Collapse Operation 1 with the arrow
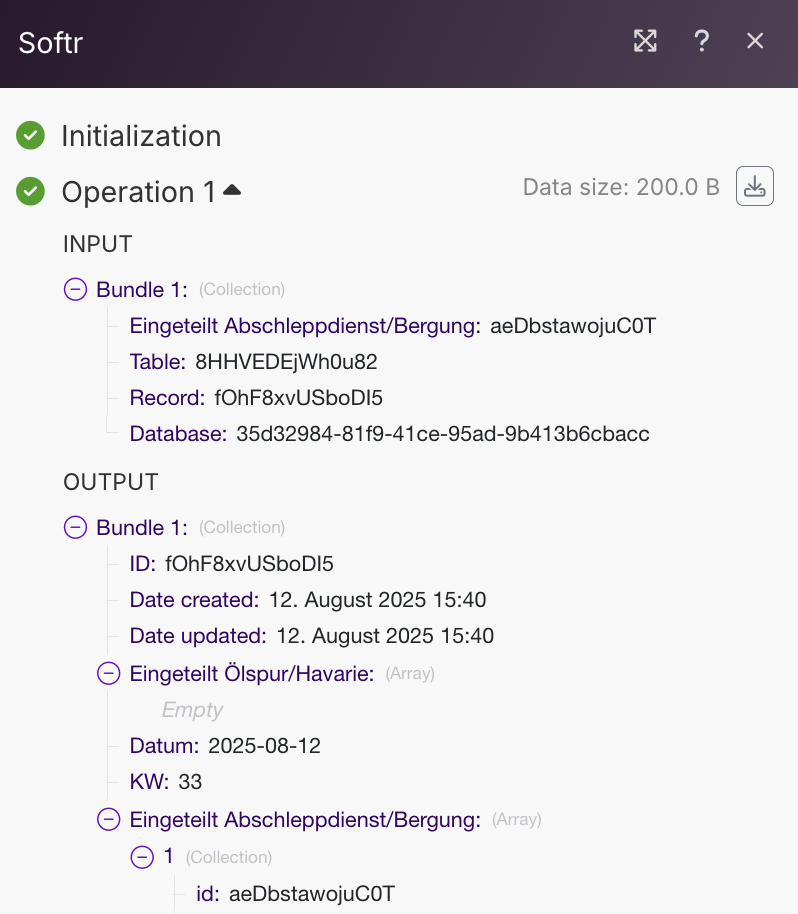 232,189
